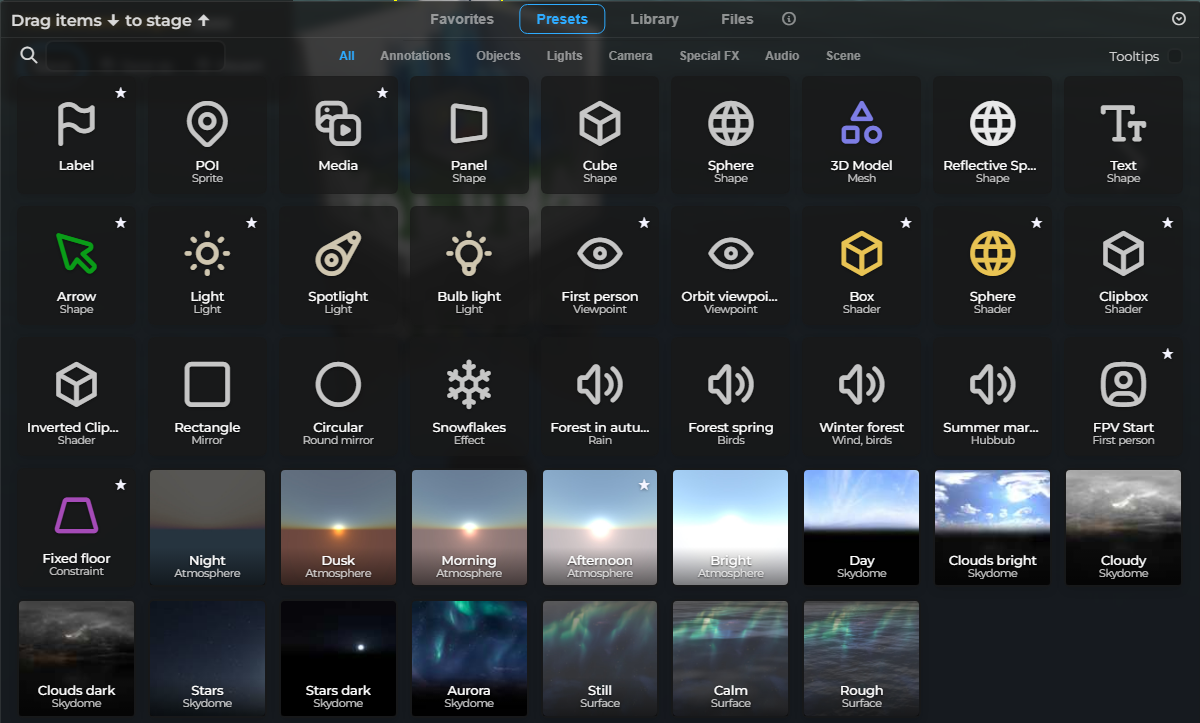This screenshot has width=1200, height=723.
Task: Click the Cube shape preset
Action: pos(600,135)
